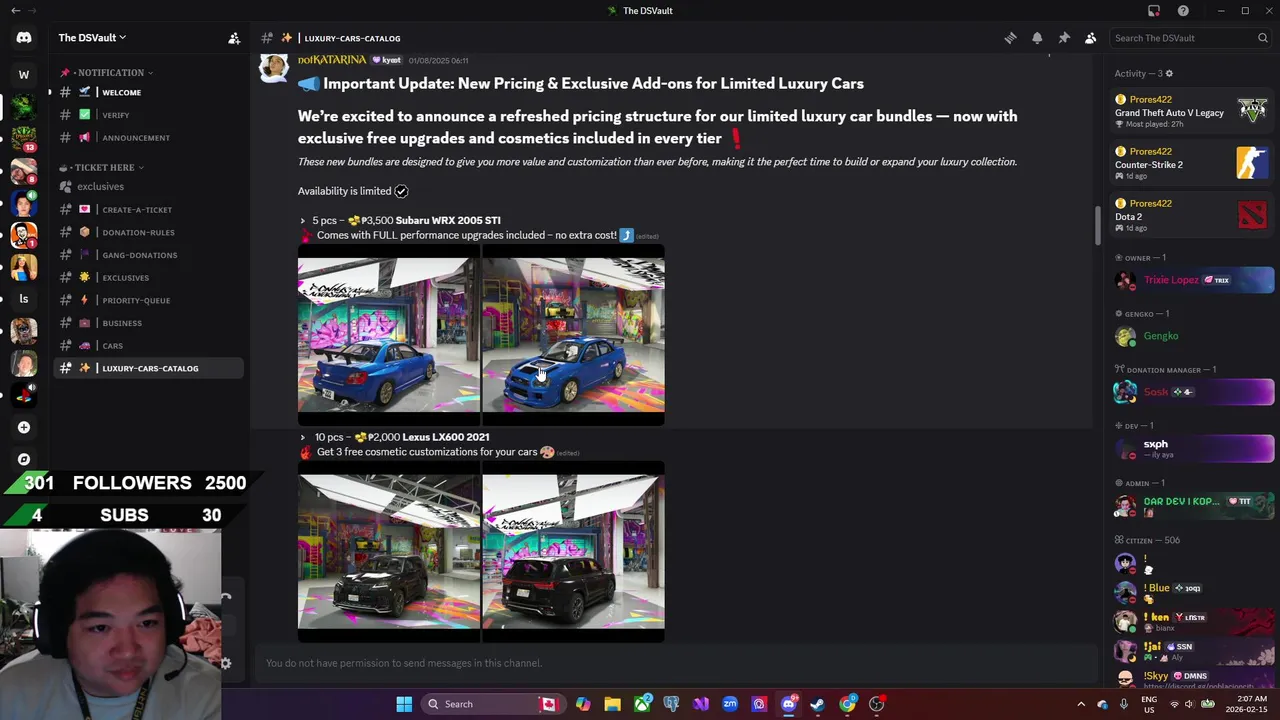The width and height of the screenshot is (1280, 720).
Task: Open Steam from the taskbar
Action: click(817, 704)
